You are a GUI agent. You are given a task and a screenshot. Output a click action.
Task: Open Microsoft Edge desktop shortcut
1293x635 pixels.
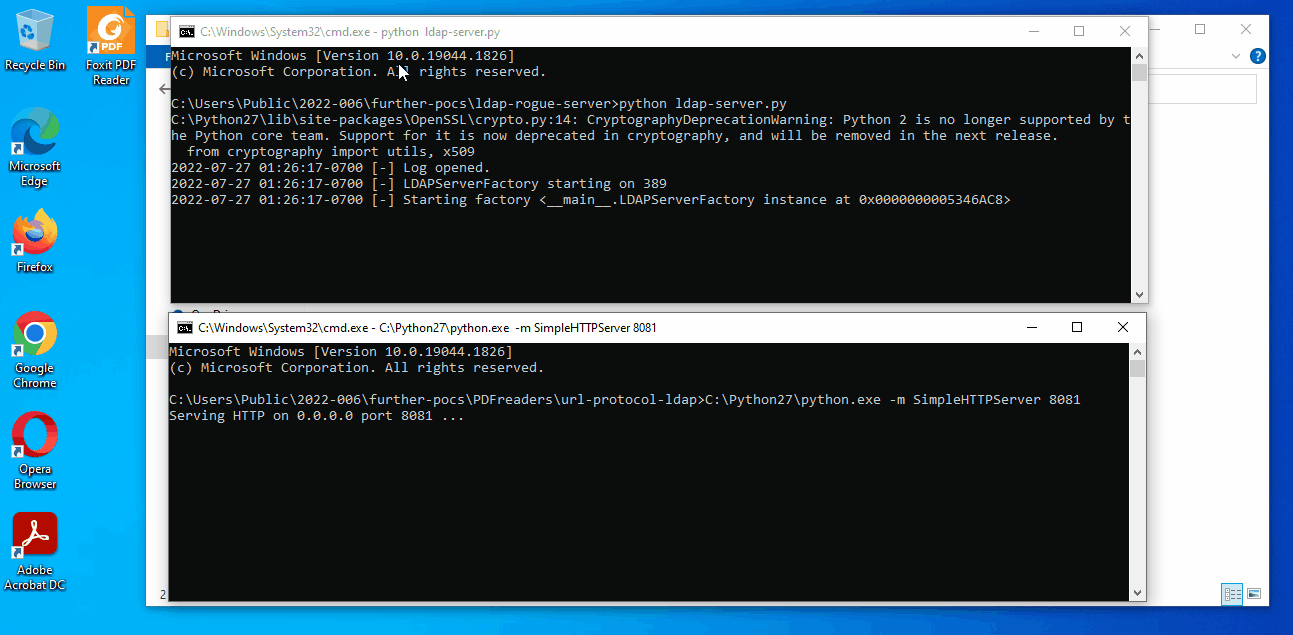click(x=35, y=148)
